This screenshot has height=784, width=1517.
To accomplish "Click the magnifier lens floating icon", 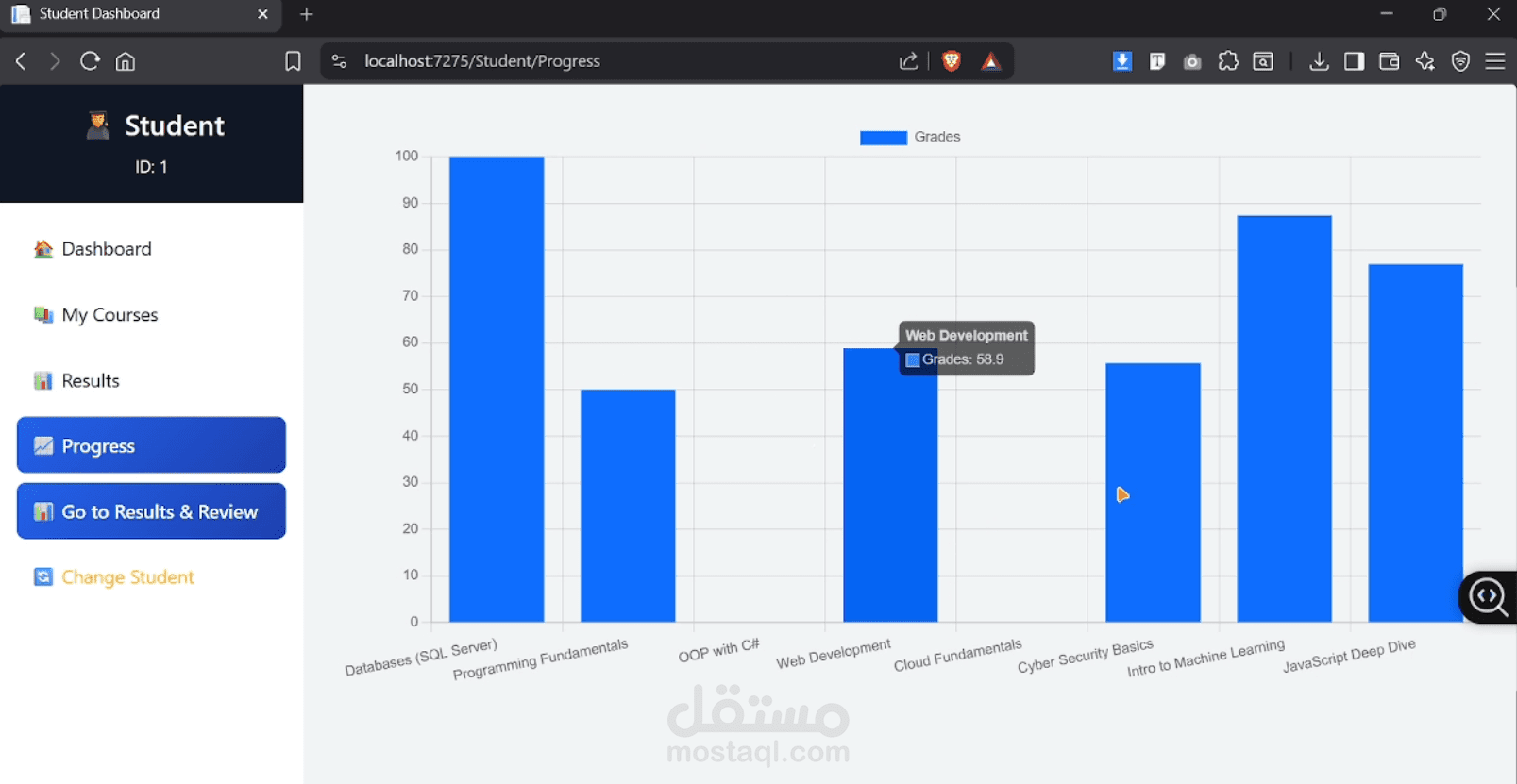I will tap(1489, 597).
